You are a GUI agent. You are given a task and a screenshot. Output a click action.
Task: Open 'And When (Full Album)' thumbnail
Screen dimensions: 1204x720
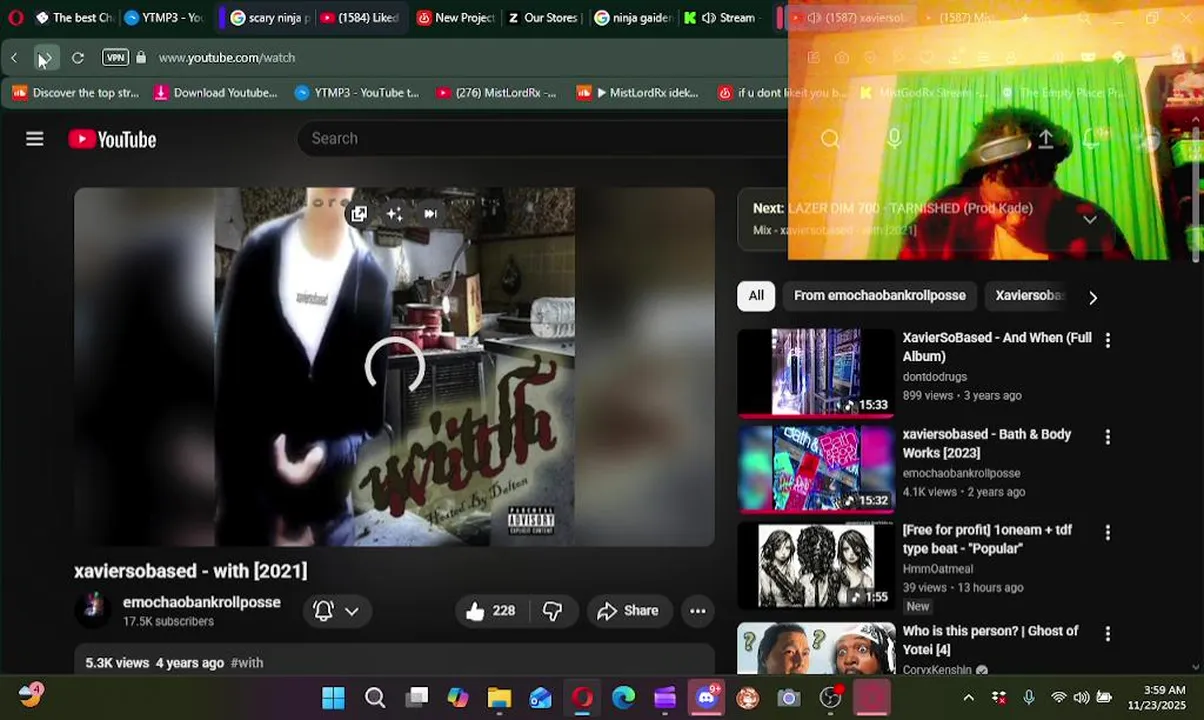coord(816,372)
